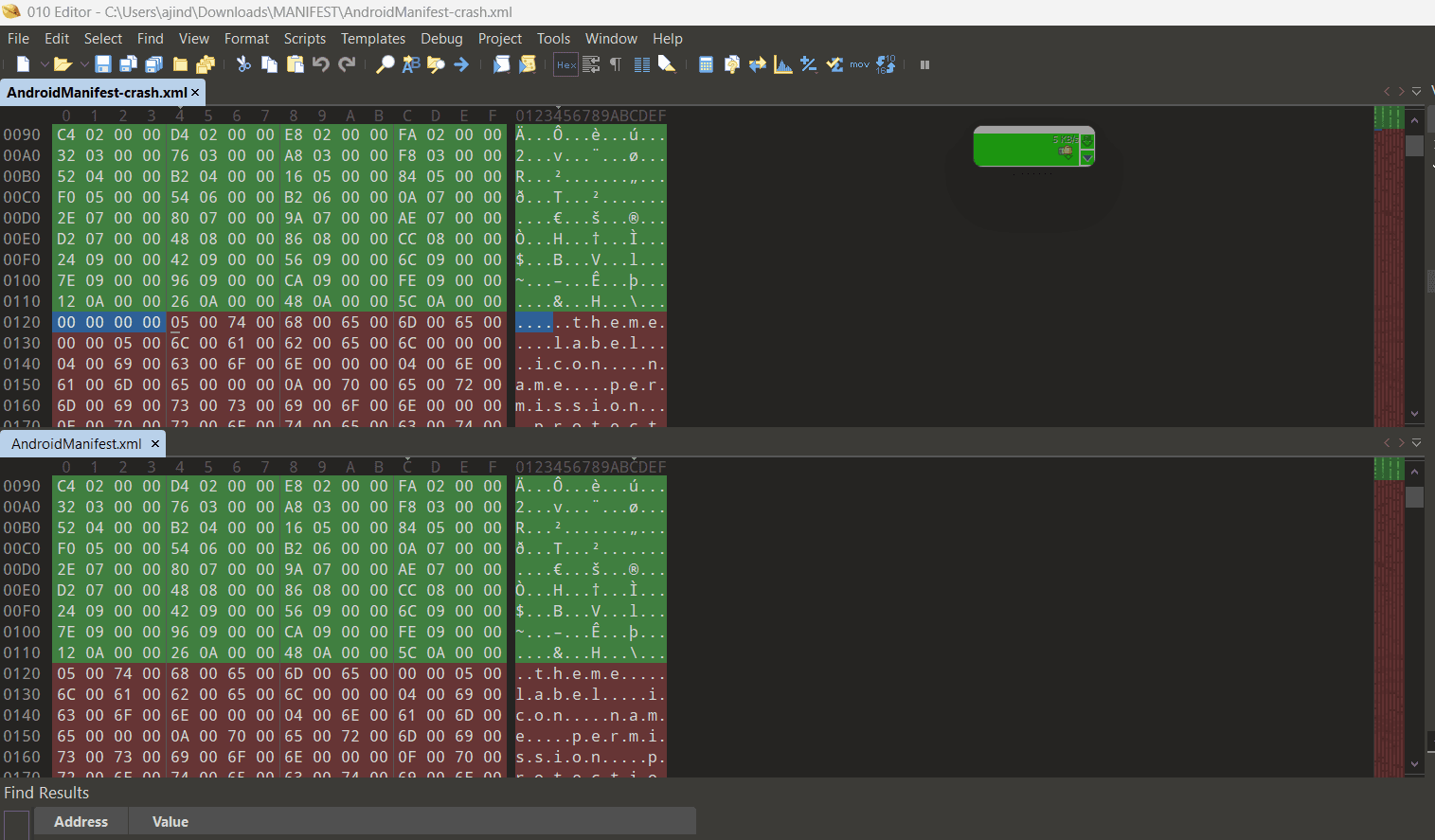Click the Undo arrow icon
The height and width of the screenshot is (840, 1435).
pos(321,64)
